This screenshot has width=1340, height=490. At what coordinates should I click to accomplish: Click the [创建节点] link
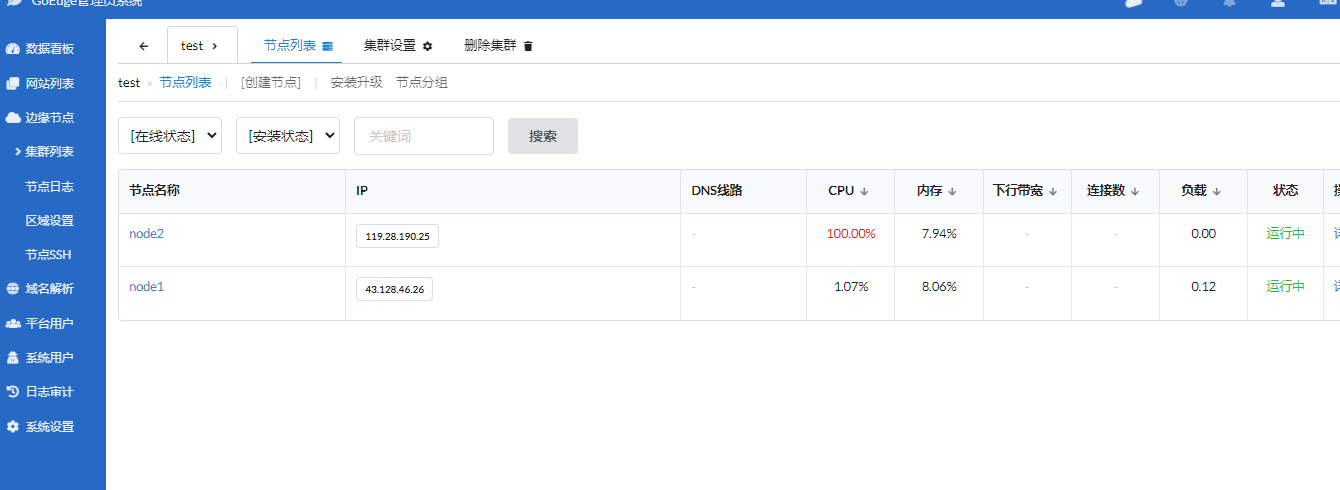(x=271, y=83)
